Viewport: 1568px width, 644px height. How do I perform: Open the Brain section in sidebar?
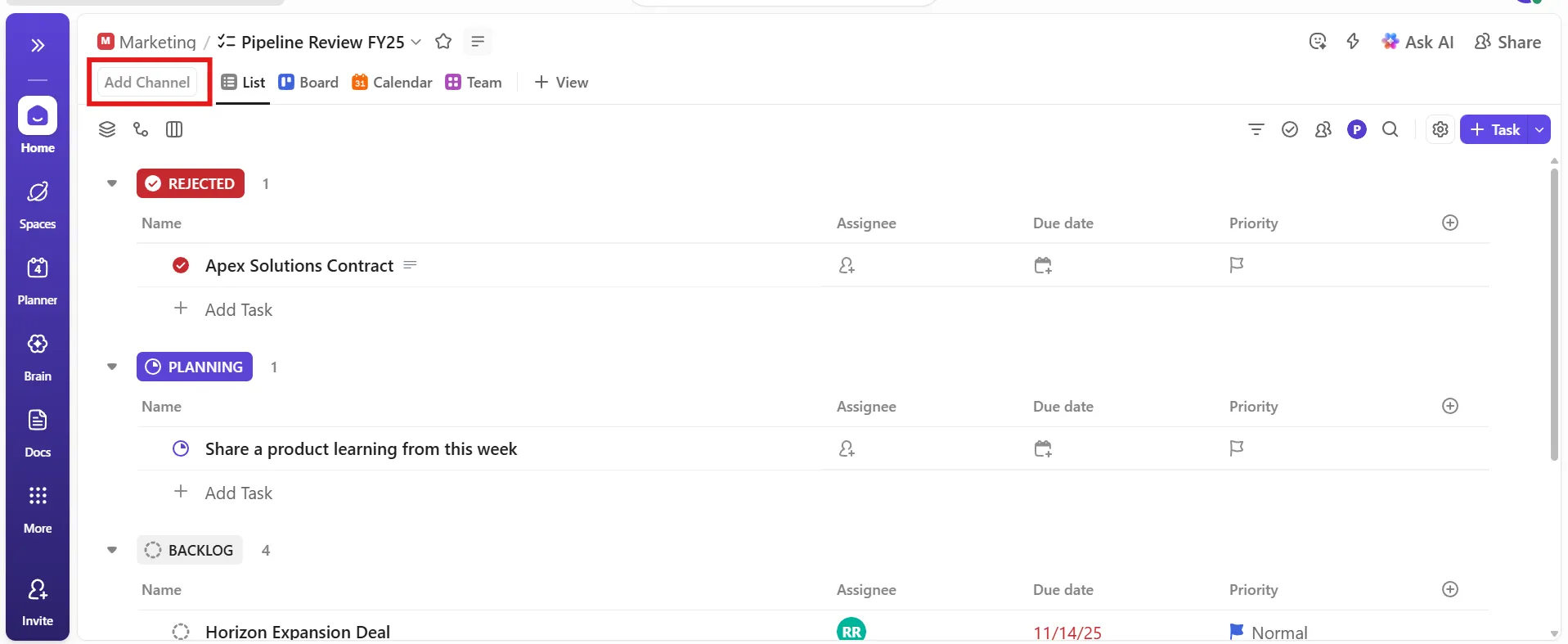click(x=38, y=357)
